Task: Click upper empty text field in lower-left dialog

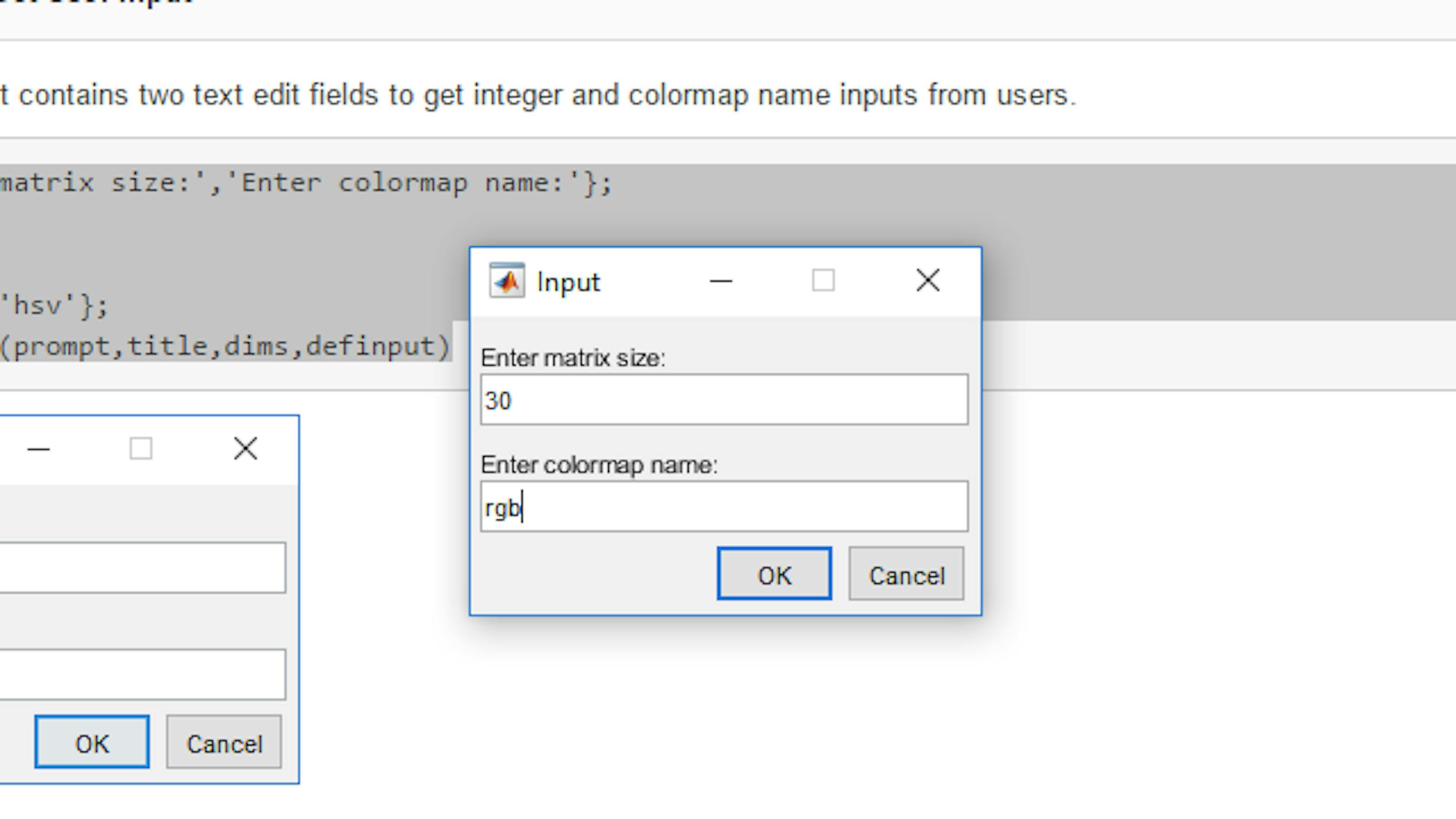Action: click(141, 567)
